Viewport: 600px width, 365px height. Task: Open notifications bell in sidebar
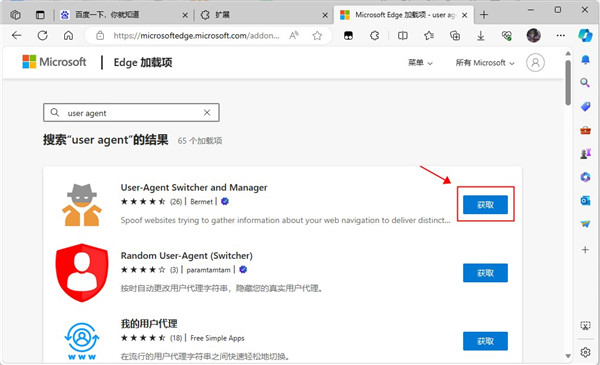click(x=585, y=60)
